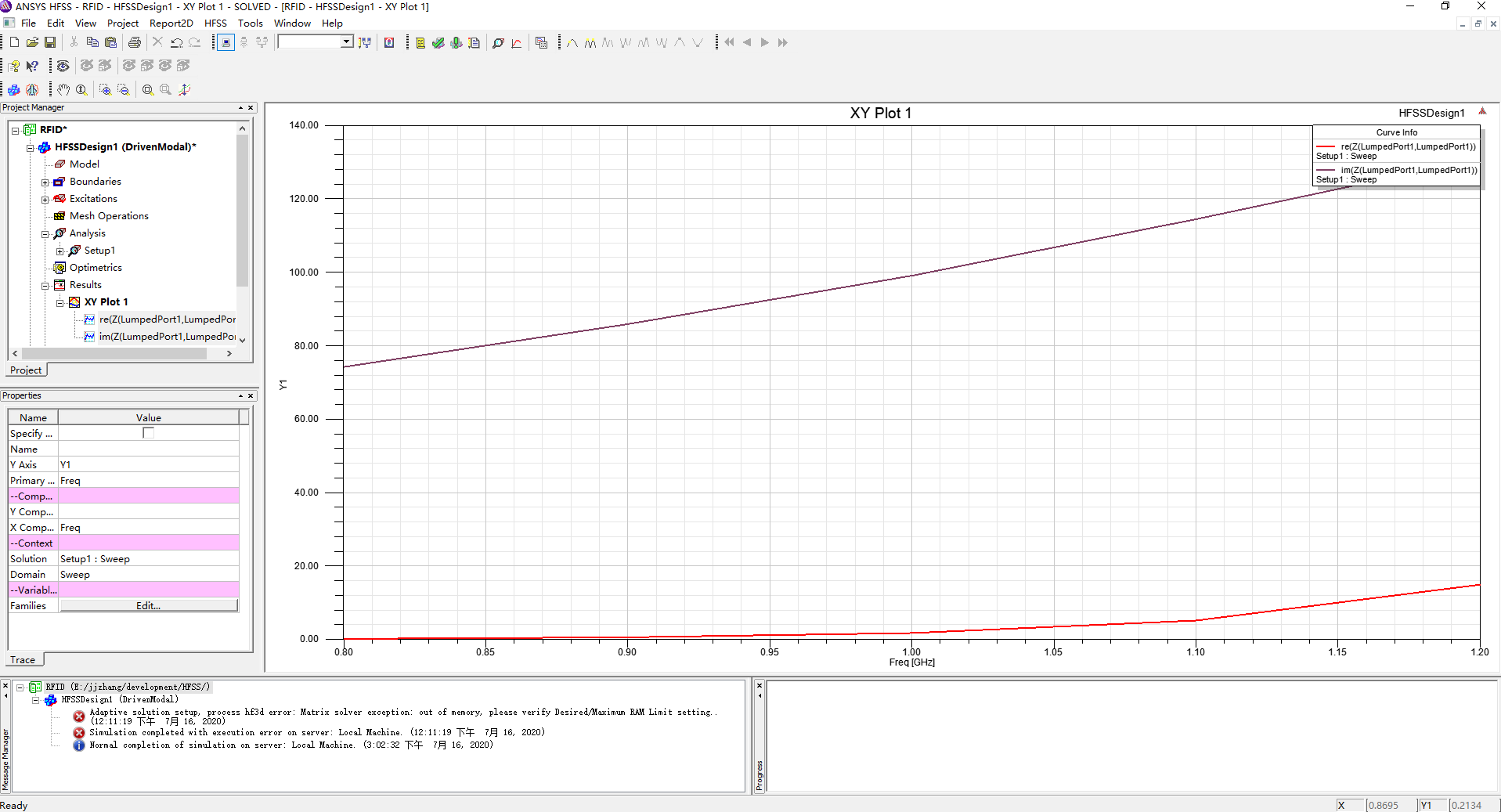
Task: Close the Project Manager panel
Action: (x=251, y=108)
